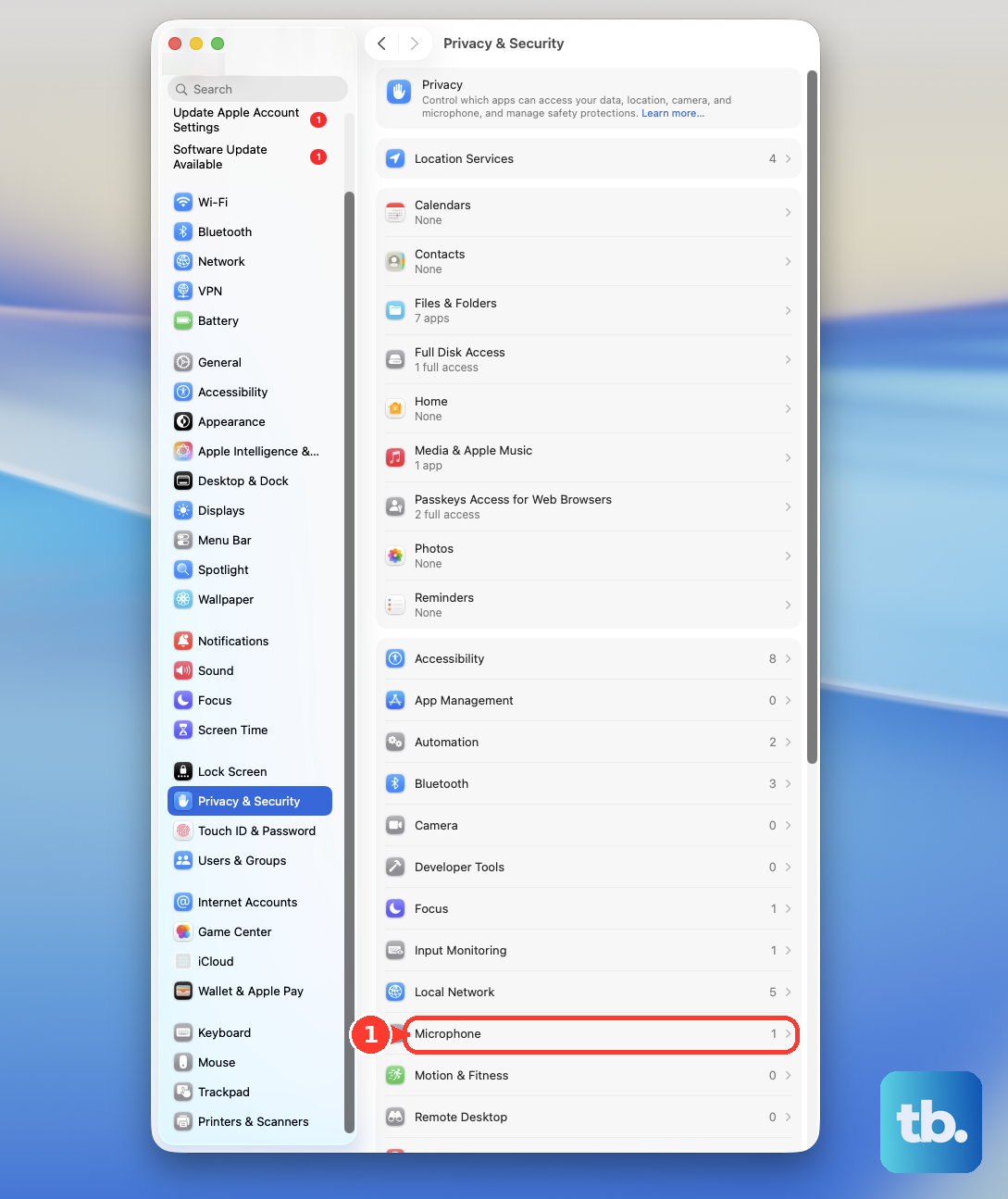Click the right pane scrollbar
The width and height of the screenshot is (1008, 1199).
[x=812, y=417]
